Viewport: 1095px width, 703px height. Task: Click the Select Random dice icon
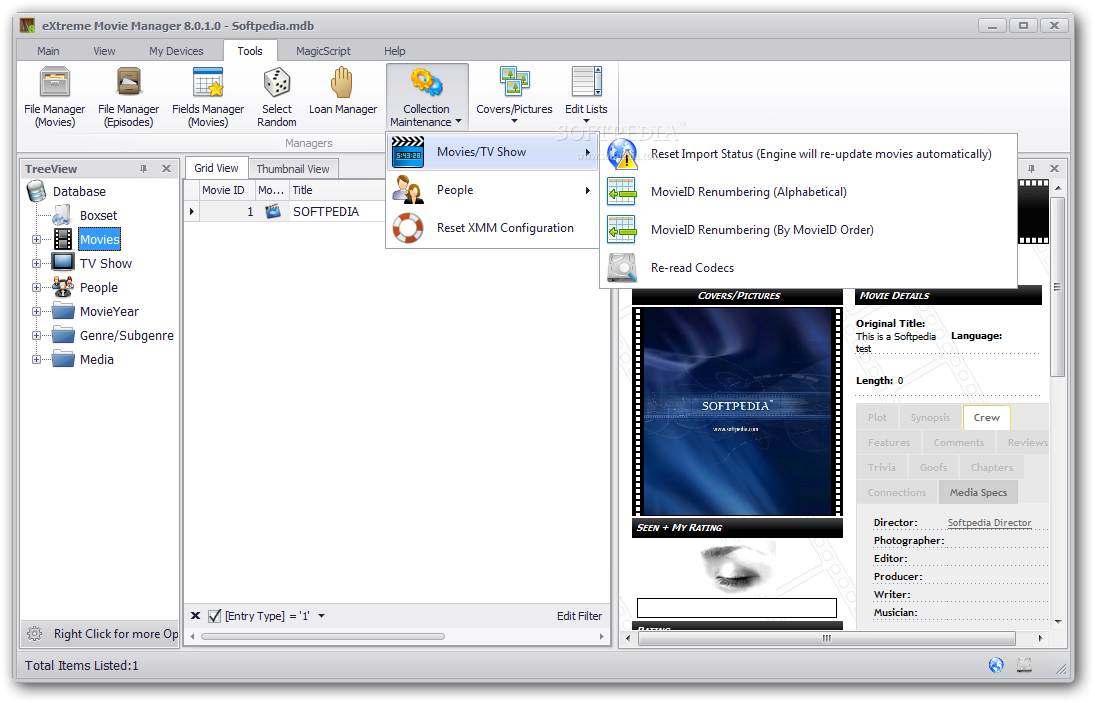click(x=277, y=82)
